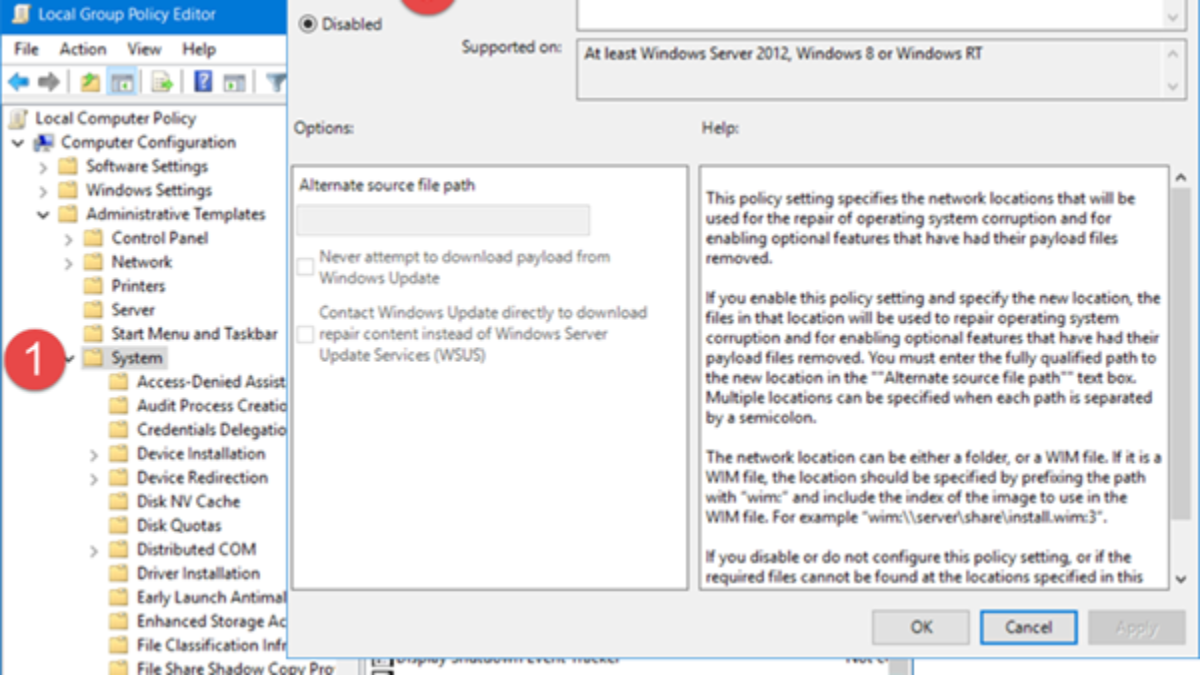This screenshot has width=1200, height=675.
Task: Click the Printers folder icon
Action: tap(94, 286)
